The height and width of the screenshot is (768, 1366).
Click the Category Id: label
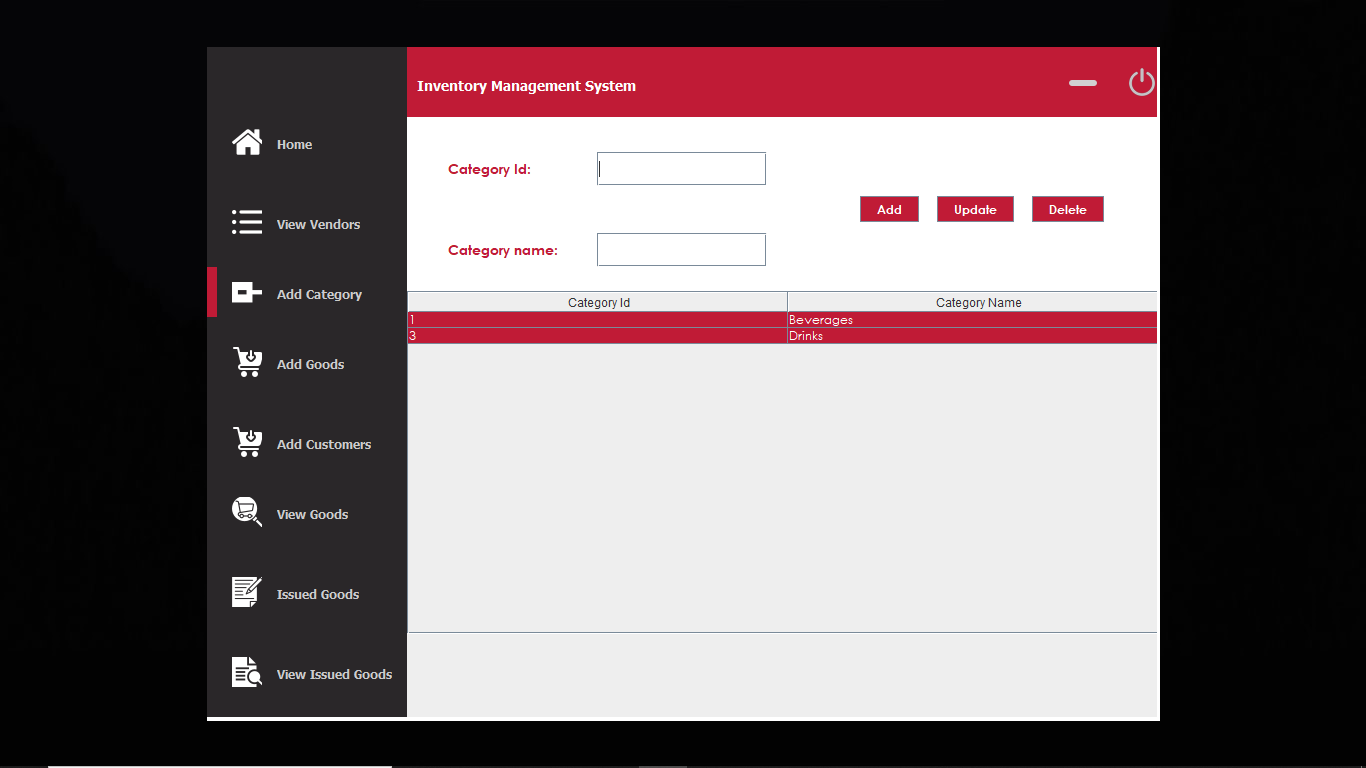489,170
